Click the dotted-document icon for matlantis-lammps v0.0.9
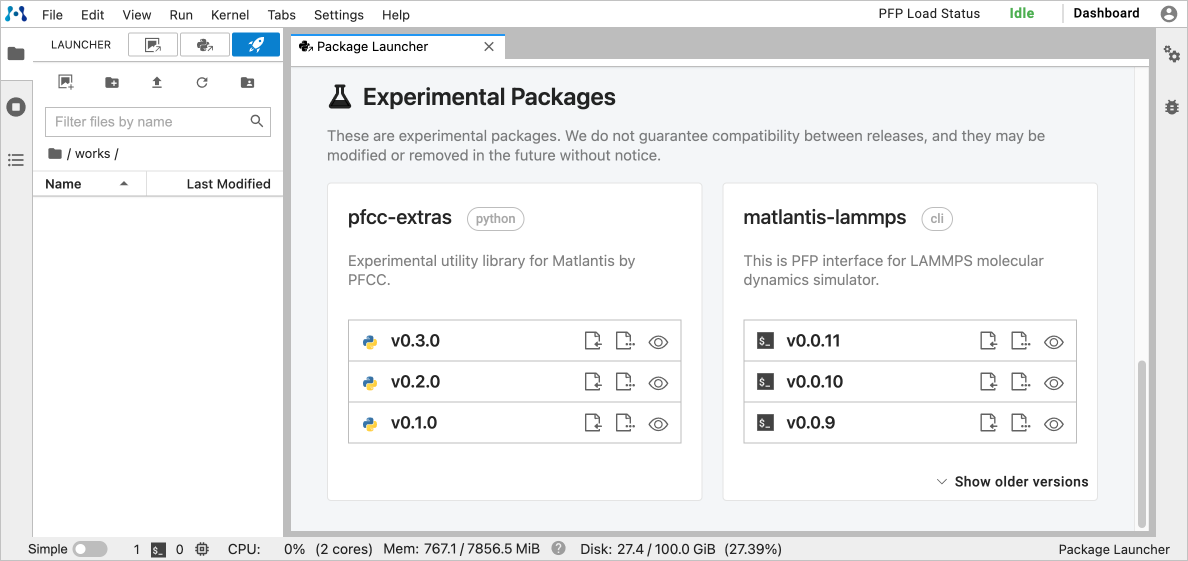The width and height of the screenshot is (1188, 561). pyautogui.click(x=1020, y=423)
